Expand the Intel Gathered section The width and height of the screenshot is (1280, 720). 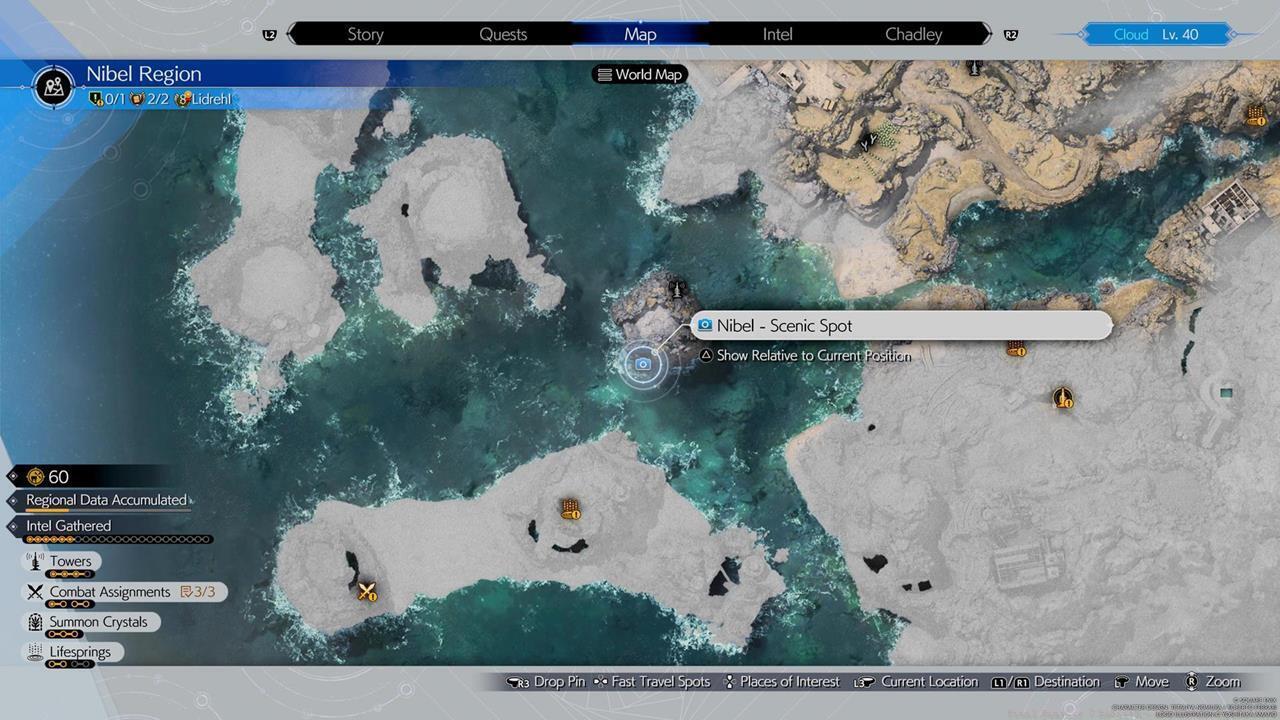tap(68, 526)
